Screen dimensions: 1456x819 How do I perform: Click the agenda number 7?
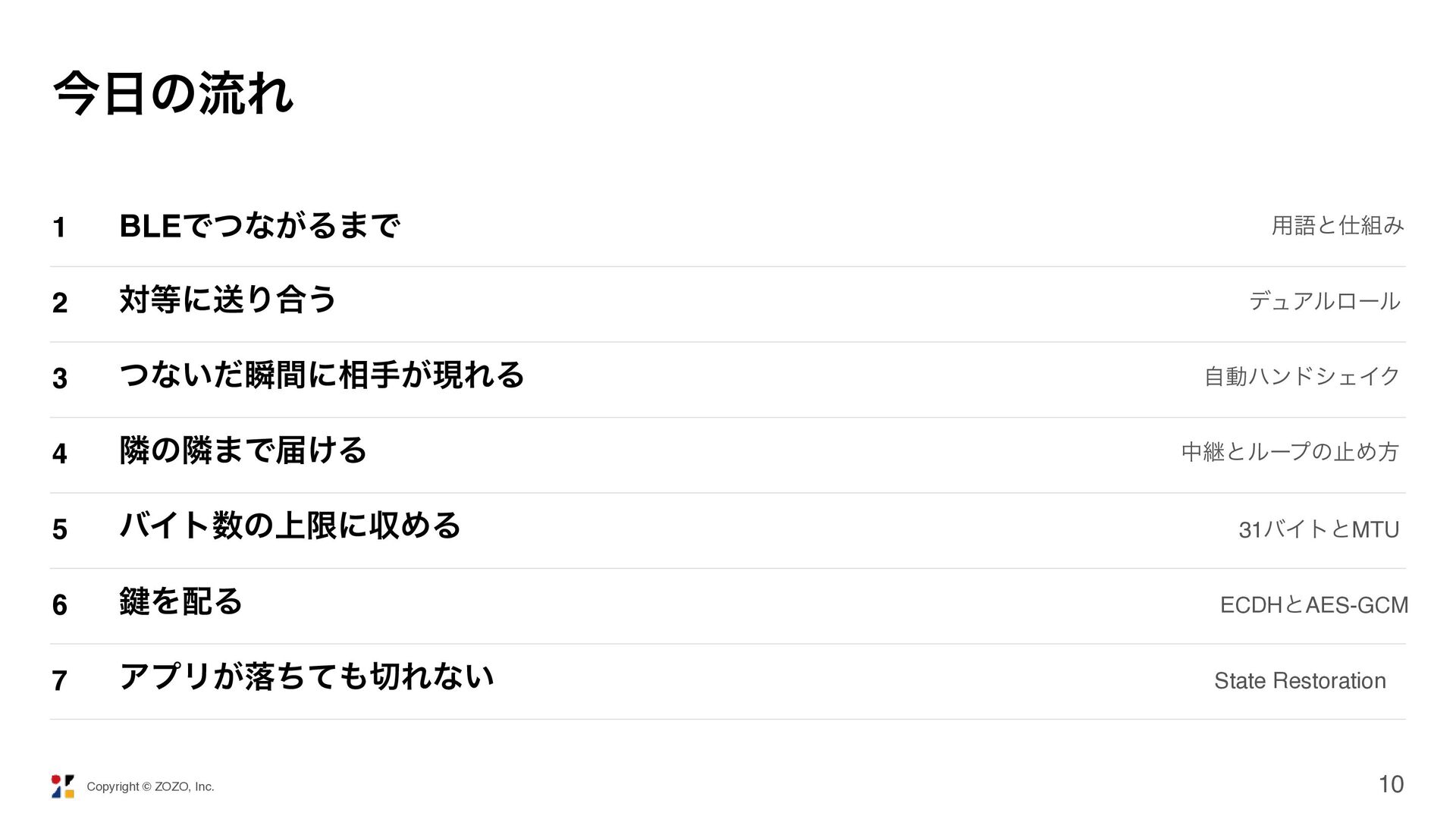tap(60, 680)
